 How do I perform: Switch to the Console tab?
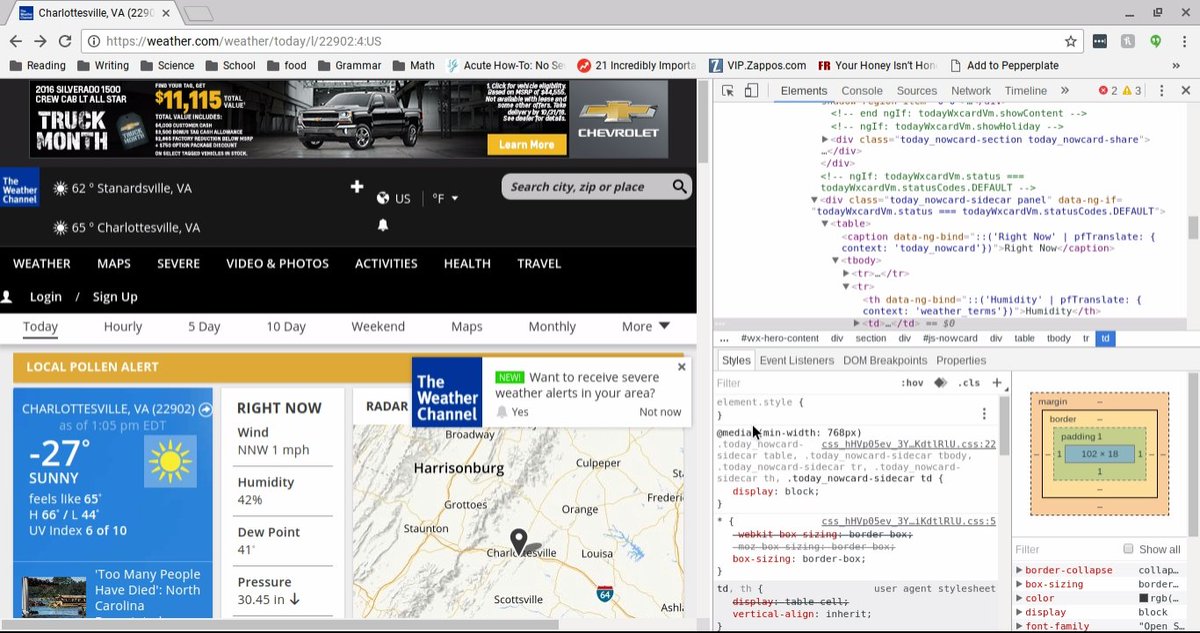pyautogui.click(x=862, y=90)
